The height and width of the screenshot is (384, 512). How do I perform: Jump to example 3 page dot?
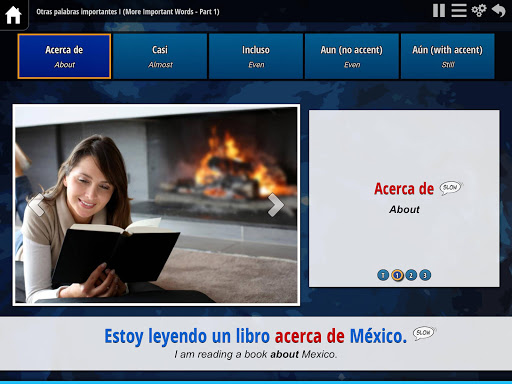[425, 275]
